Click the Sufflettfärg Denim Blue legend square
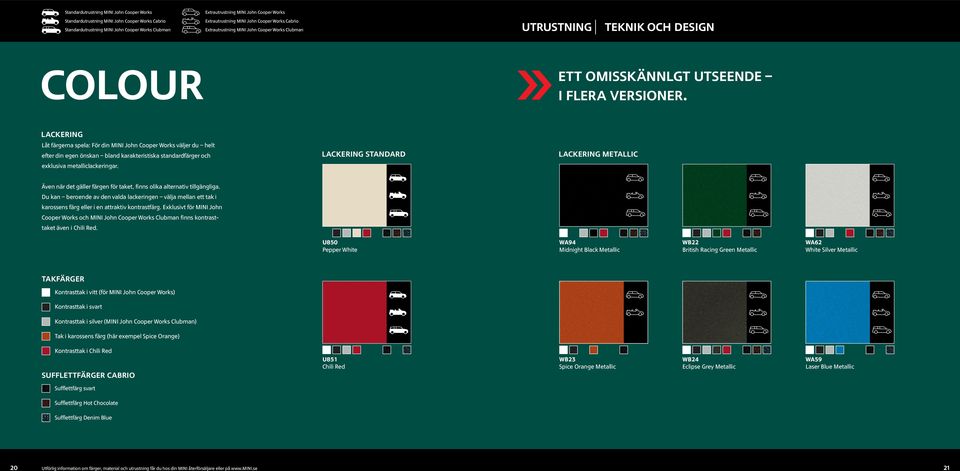The image size is (960, 471). click(x=46, y=418)
